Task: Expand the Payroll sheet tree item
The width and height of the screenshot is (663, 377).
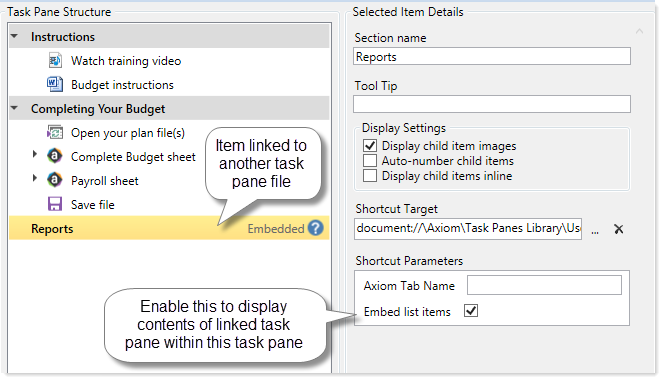Action: [x=35, y=178]
